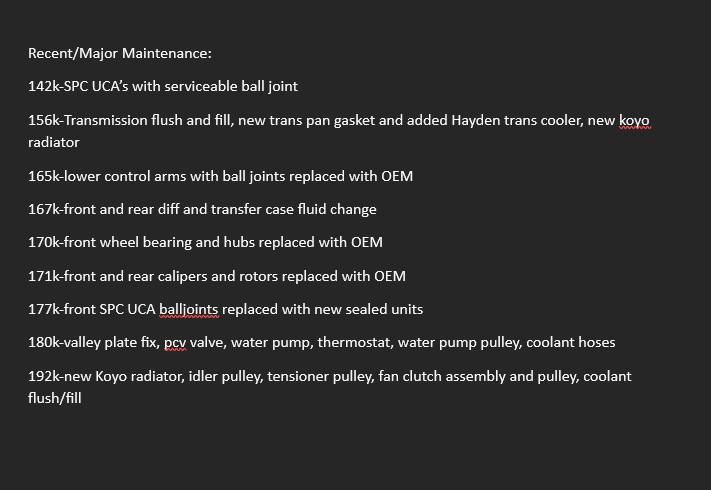
Task: Click the words transfer case fluid change
Action: tap(293, 209)
